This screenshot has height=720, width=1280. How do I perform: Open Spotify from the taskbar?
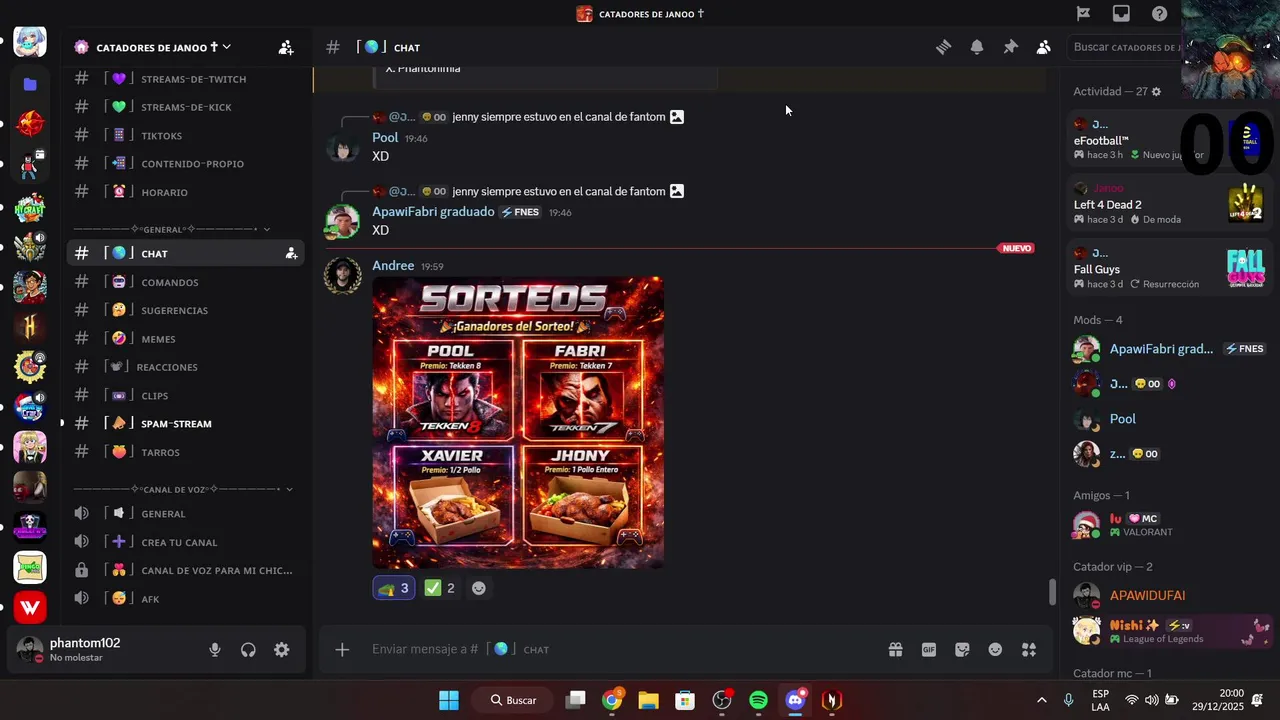click(758, 700)
